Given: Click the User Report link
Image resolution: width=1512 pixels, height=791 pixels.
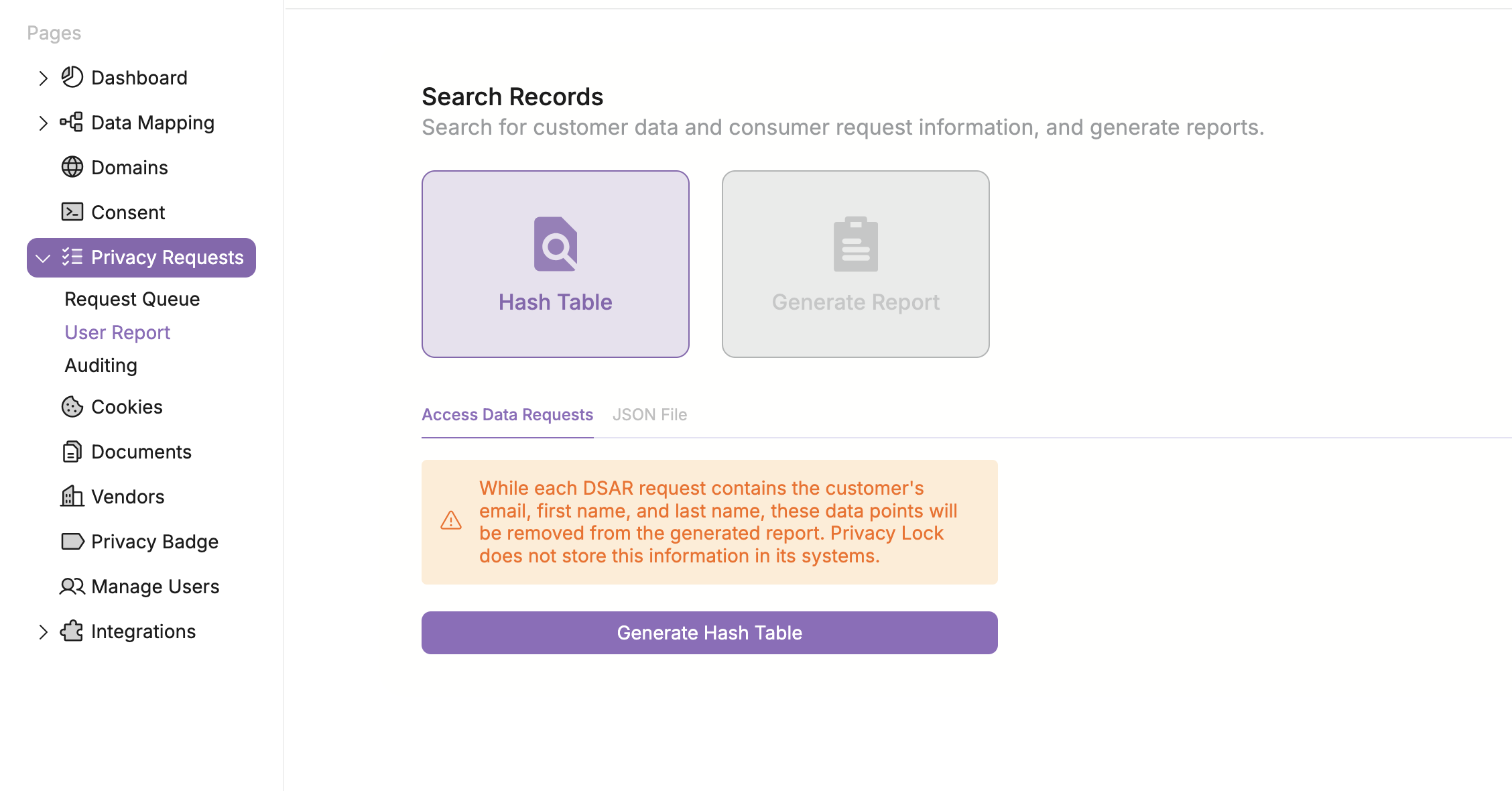Looking at the screenshot, I should 117,331.
